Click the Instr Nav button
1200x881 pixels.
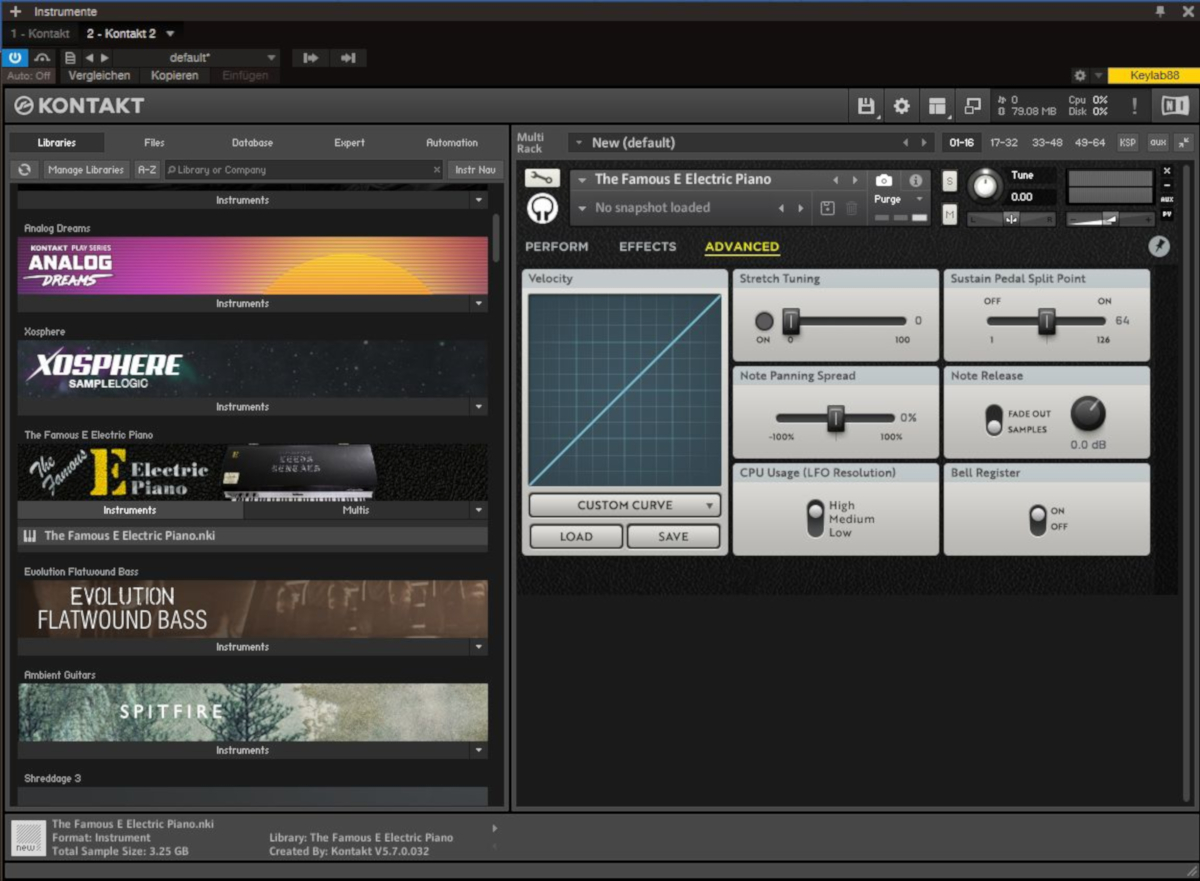475,170
